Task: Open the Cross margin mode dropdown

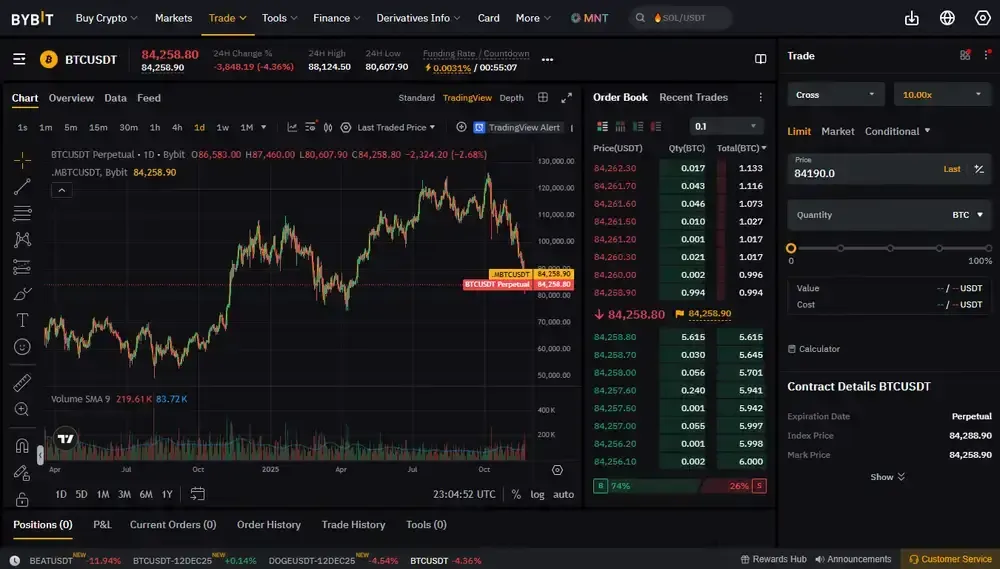Action: (835, 94)
